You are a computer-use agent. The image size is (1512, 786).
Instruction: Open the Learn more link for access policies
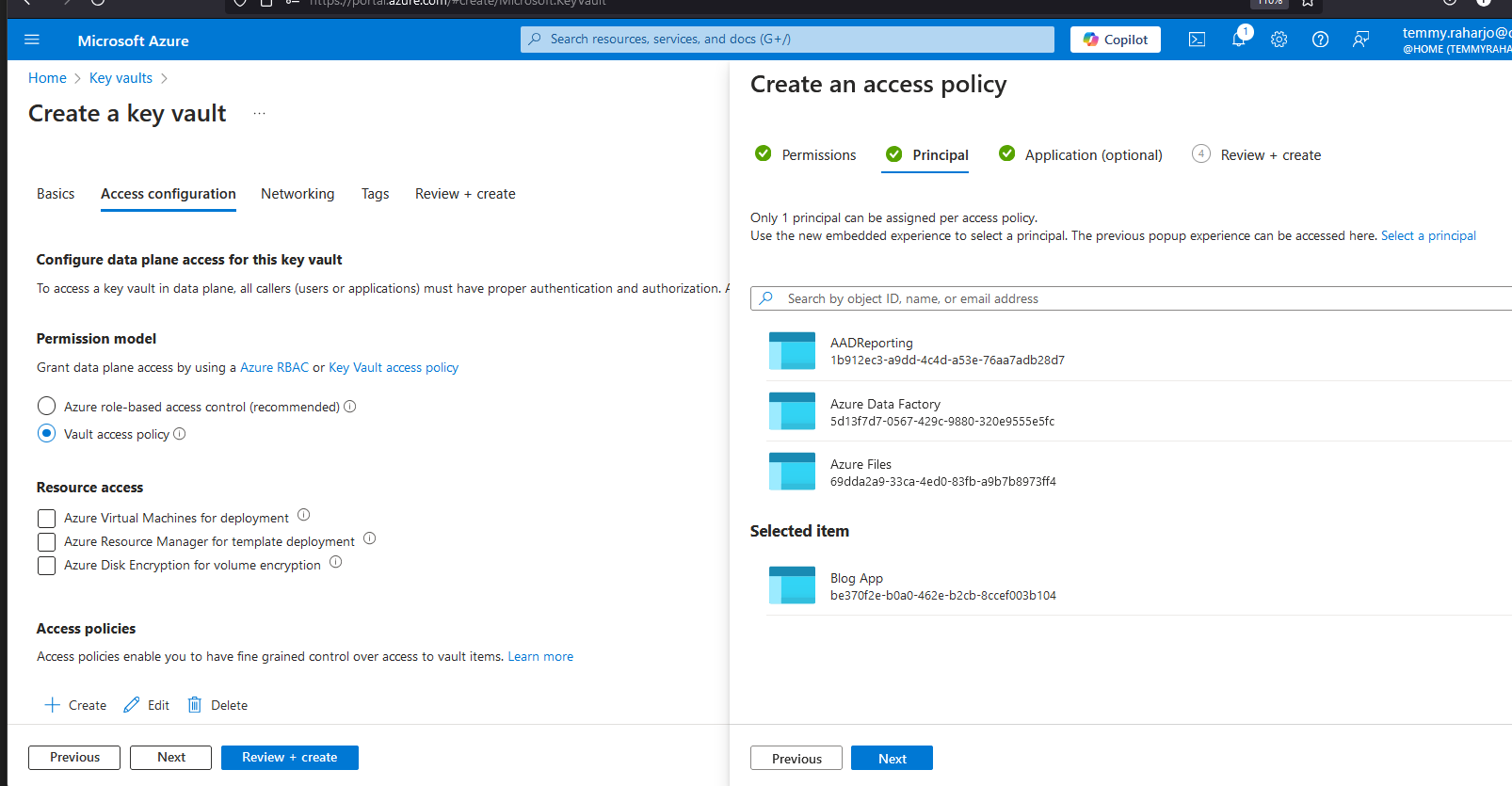tap(540, 656)
